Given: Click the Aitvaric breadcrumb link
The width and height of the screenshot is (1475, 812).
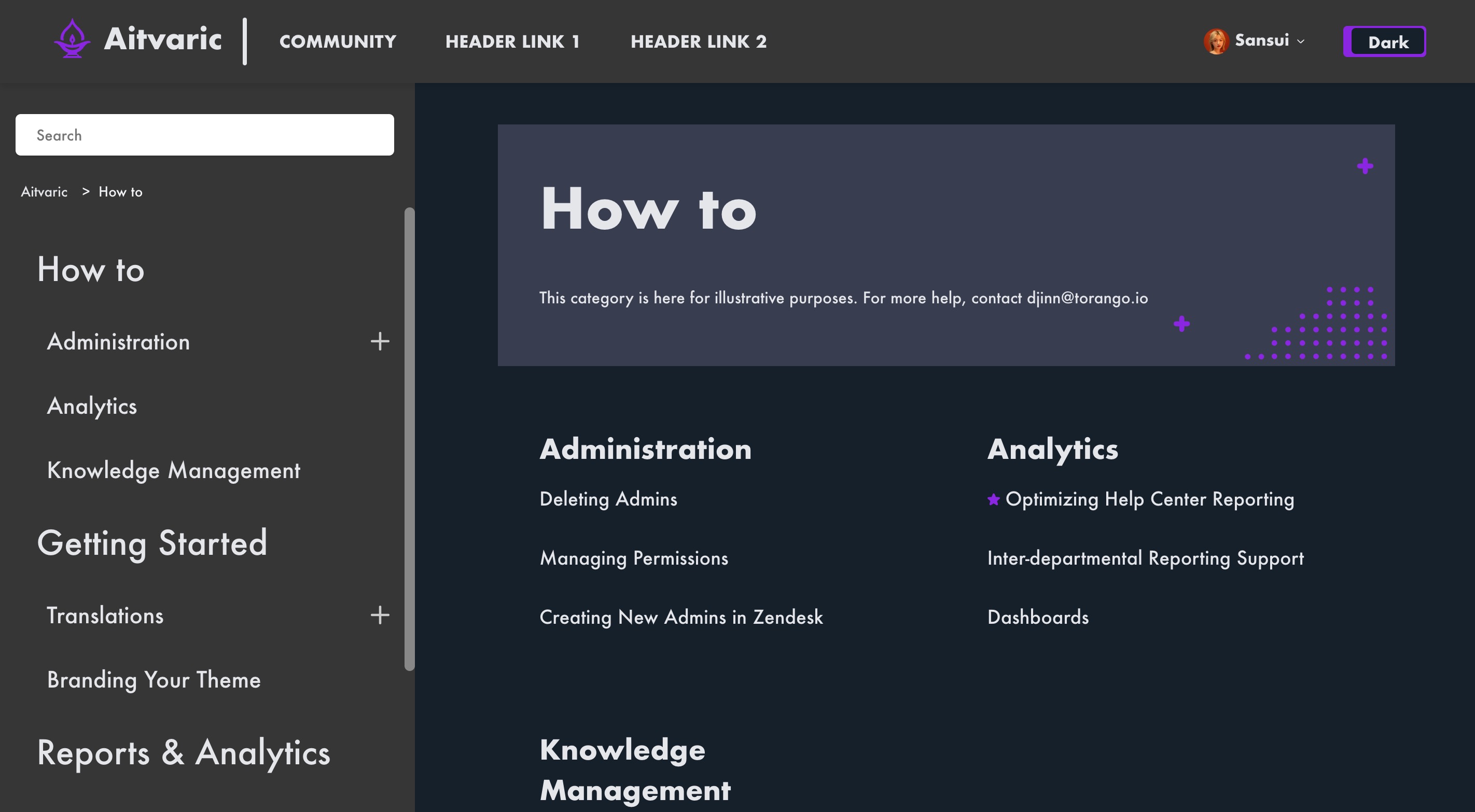Looking at the screenshot, I should tap(44, 192).
